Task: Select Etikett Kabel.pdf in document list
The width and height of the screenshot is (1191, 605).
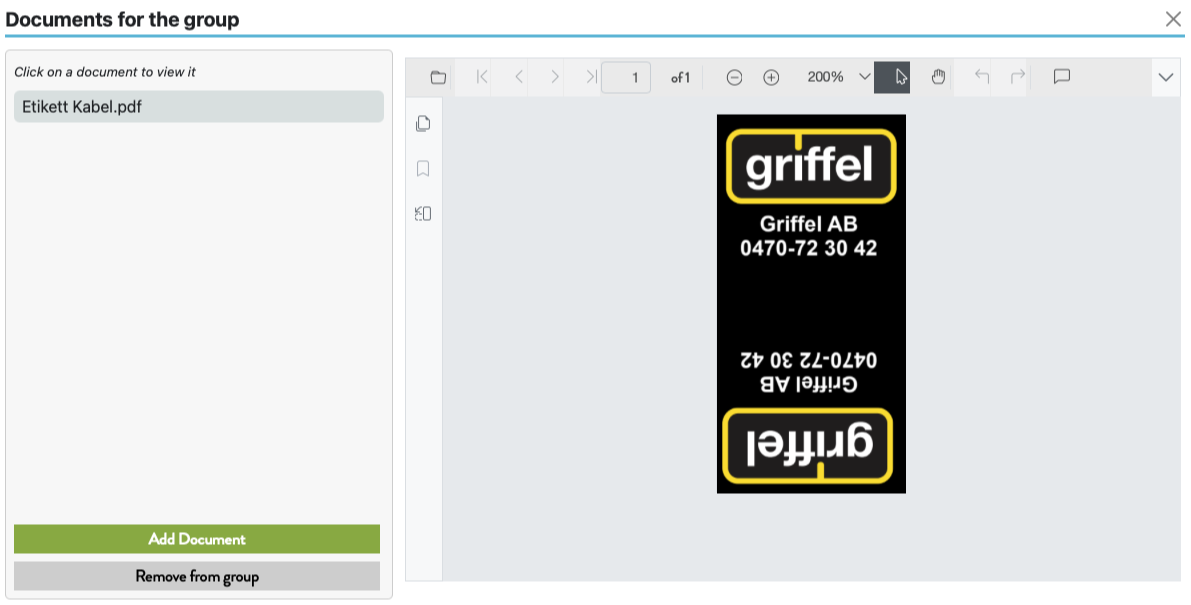Action: 198,107
